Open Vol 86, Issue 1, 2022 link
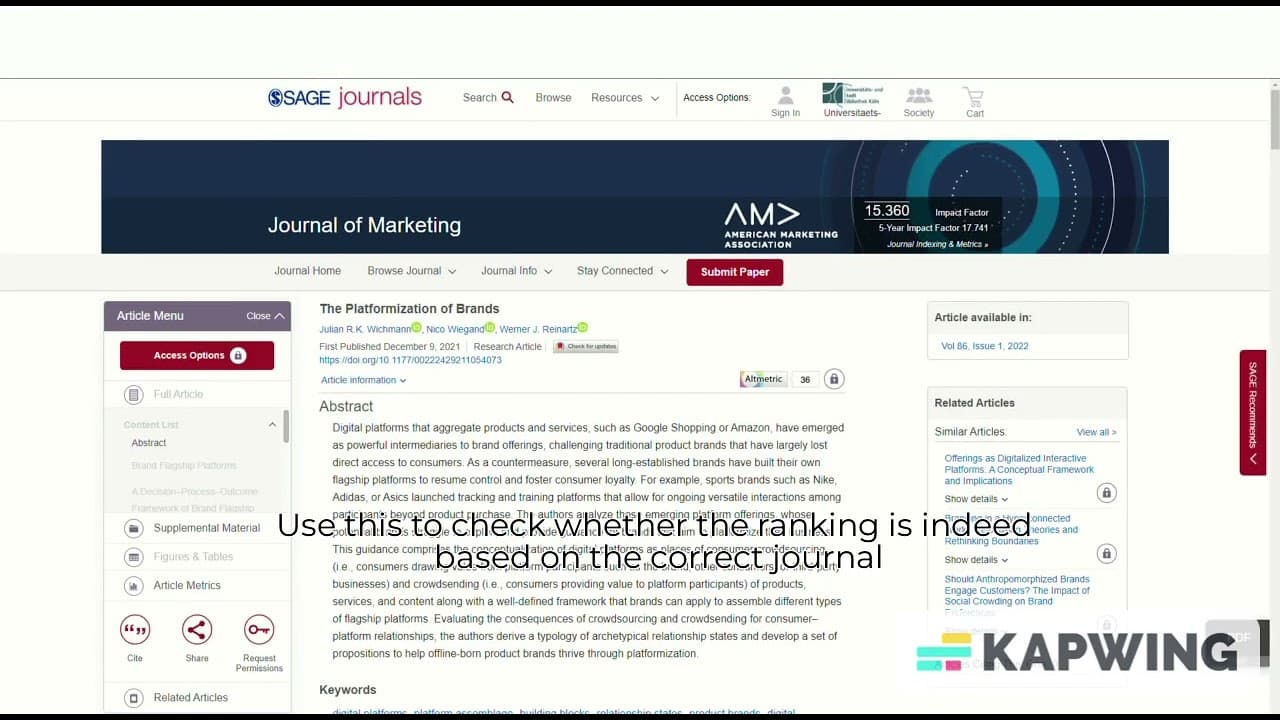The image size is (1280, 720). tap(984, 346)
